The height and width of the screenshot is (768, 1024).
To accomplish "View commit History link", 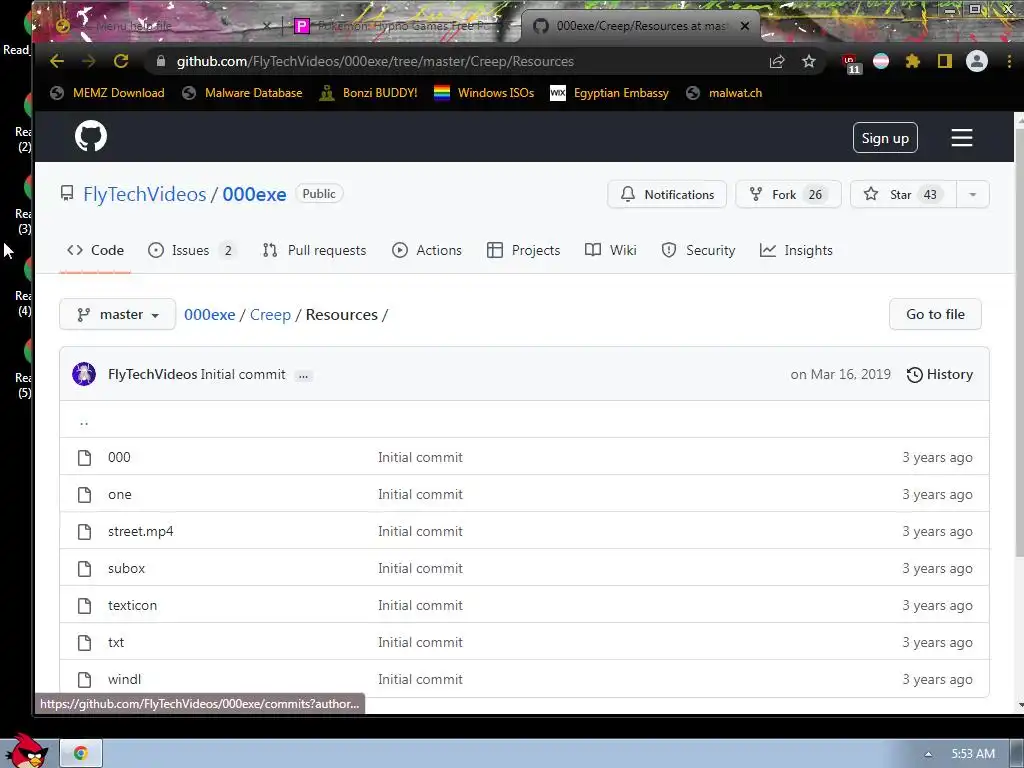I will [x=940, y=375].
